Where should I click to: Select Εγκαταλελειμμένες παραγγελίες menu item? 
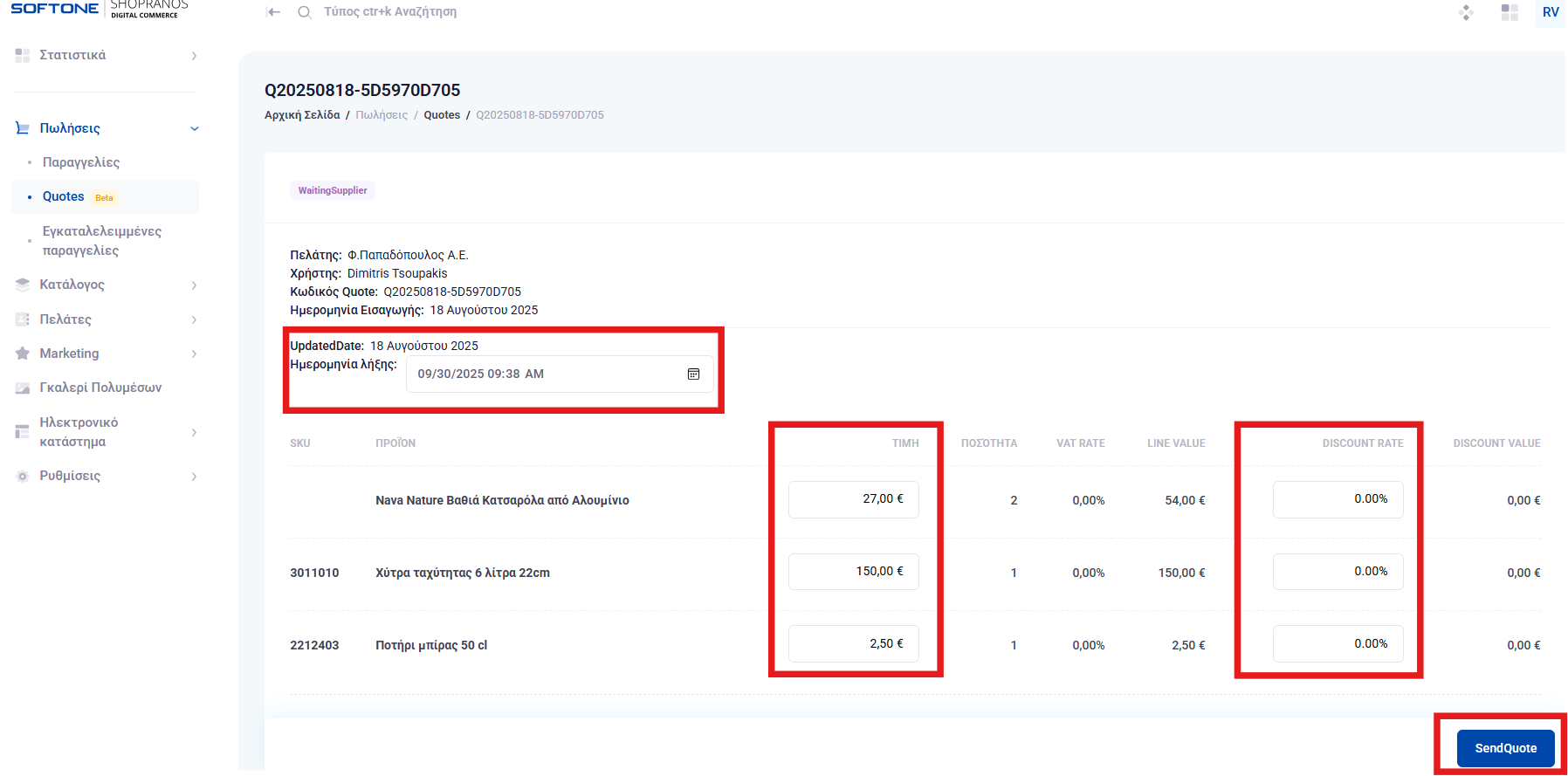(x=101, y=241)
